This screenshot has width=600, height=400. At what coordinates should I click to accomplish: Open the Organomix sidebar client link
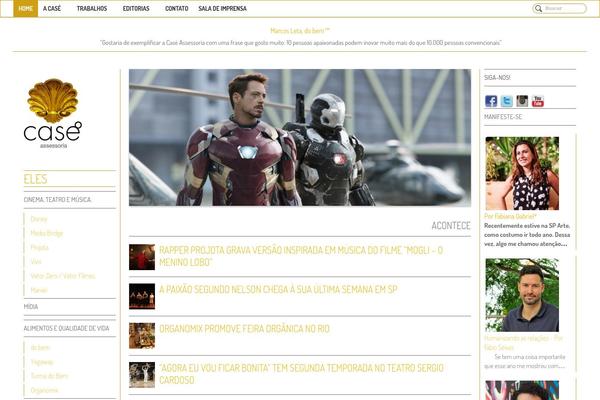click(44, 390)
